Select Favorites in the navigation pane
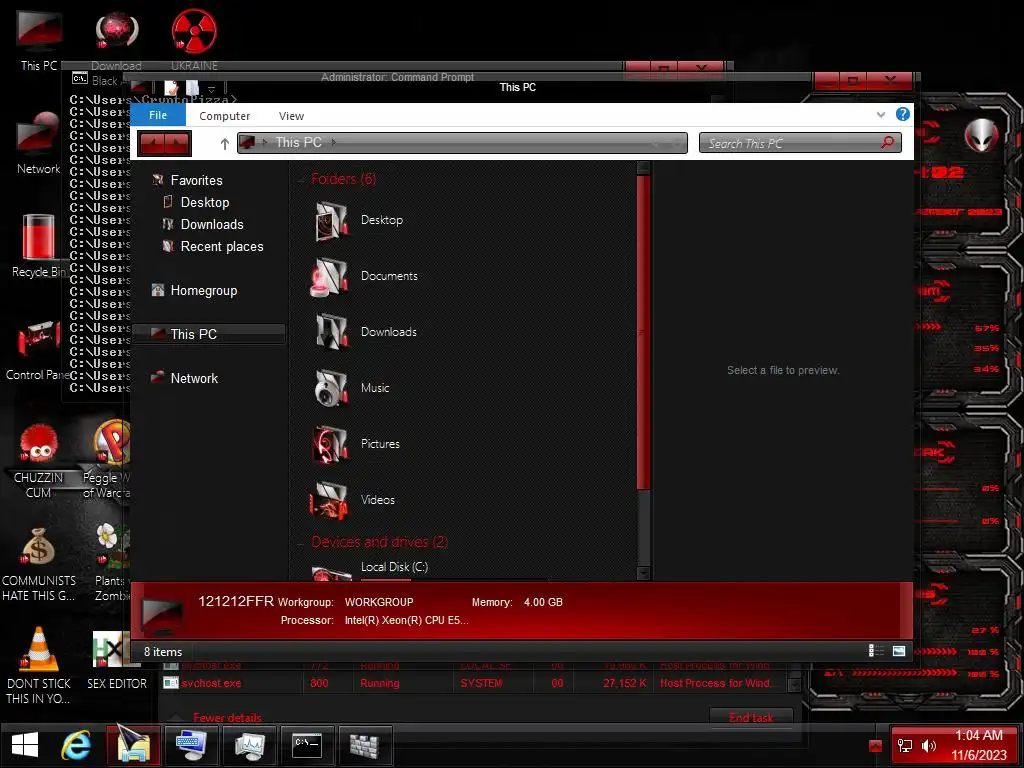The height and width of the screenshot is (768, 1024). [196, 180]
